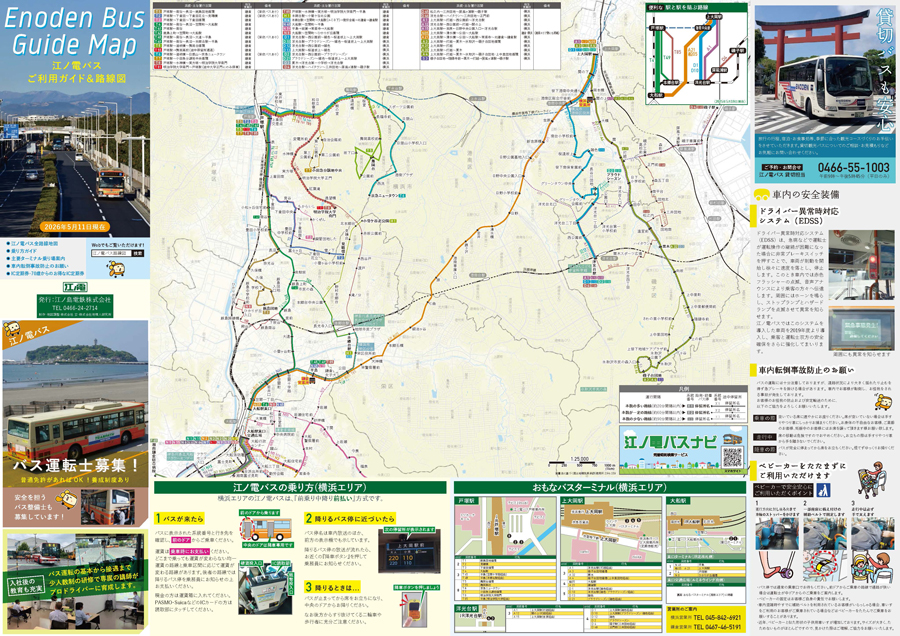Click the 大船駅 terminal map
The height and width of the screenshot is (636, 900).
point(705,526)
